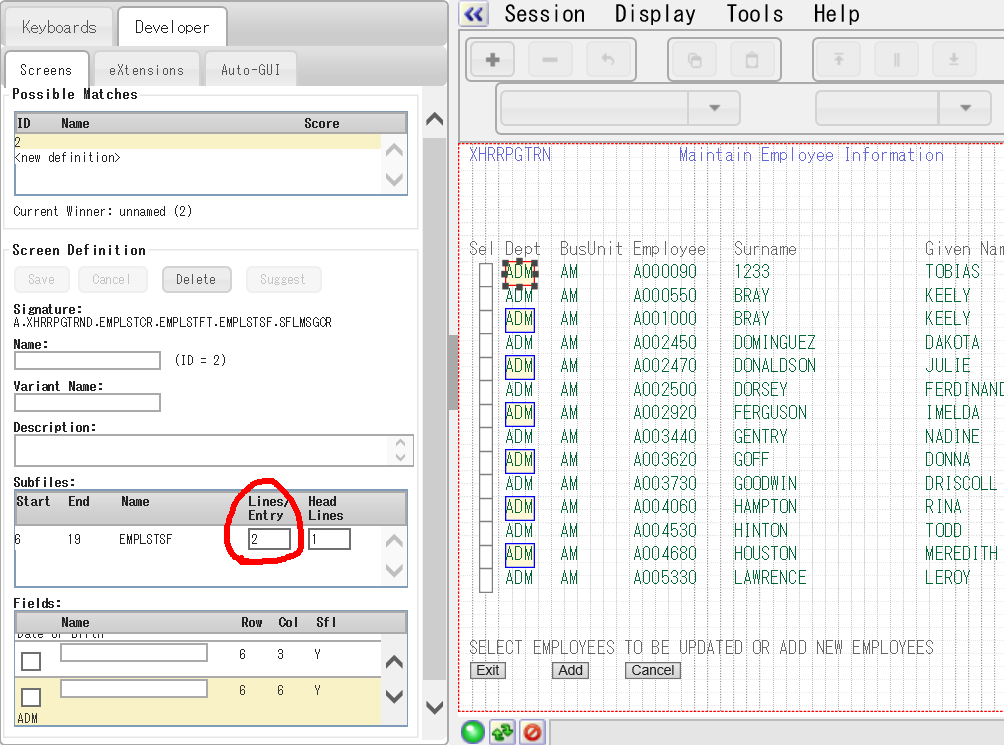Image resolution: width=1004 pixels, height=745 pixels.
Task: Select the Sel checkbox beside BRAY A000550
Action: pos(486,296)
